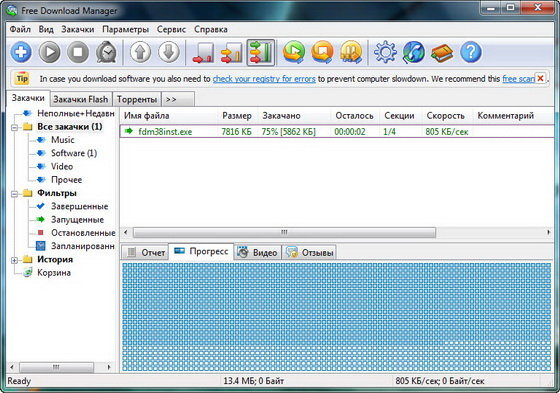Select the Music category
This screenshot has height=393, width=560.
[62, 140]
